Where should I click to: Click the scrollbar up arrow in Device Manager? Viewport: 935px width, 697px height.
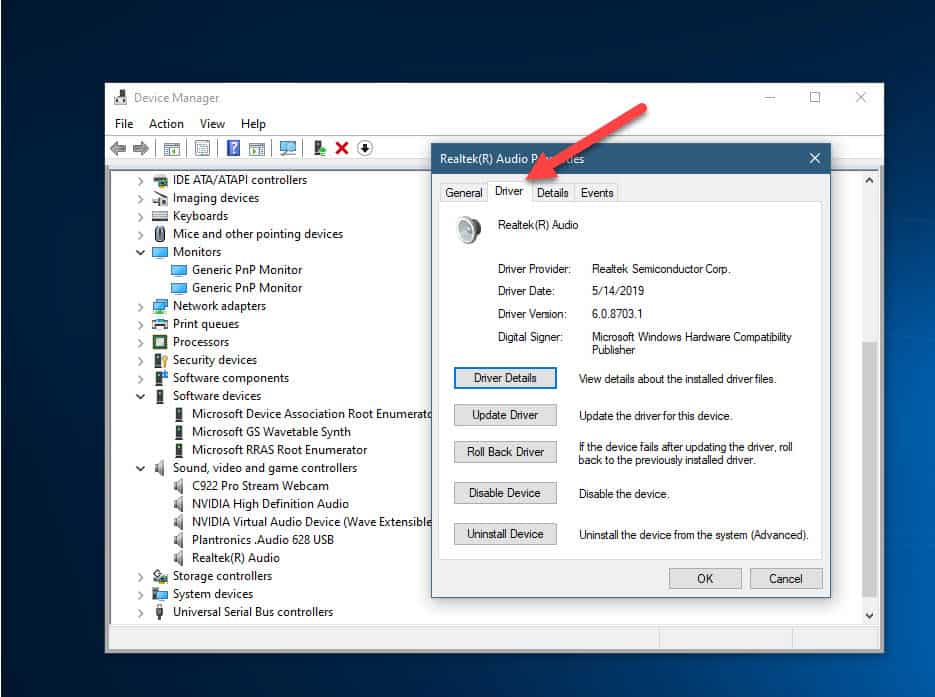pyautogui.click(x=869, y=180)
